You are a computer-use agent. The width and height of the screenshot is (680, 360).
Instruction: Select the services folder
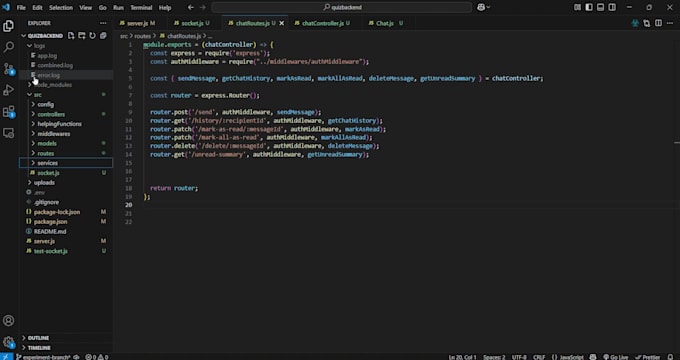click(x=66, y=163)
